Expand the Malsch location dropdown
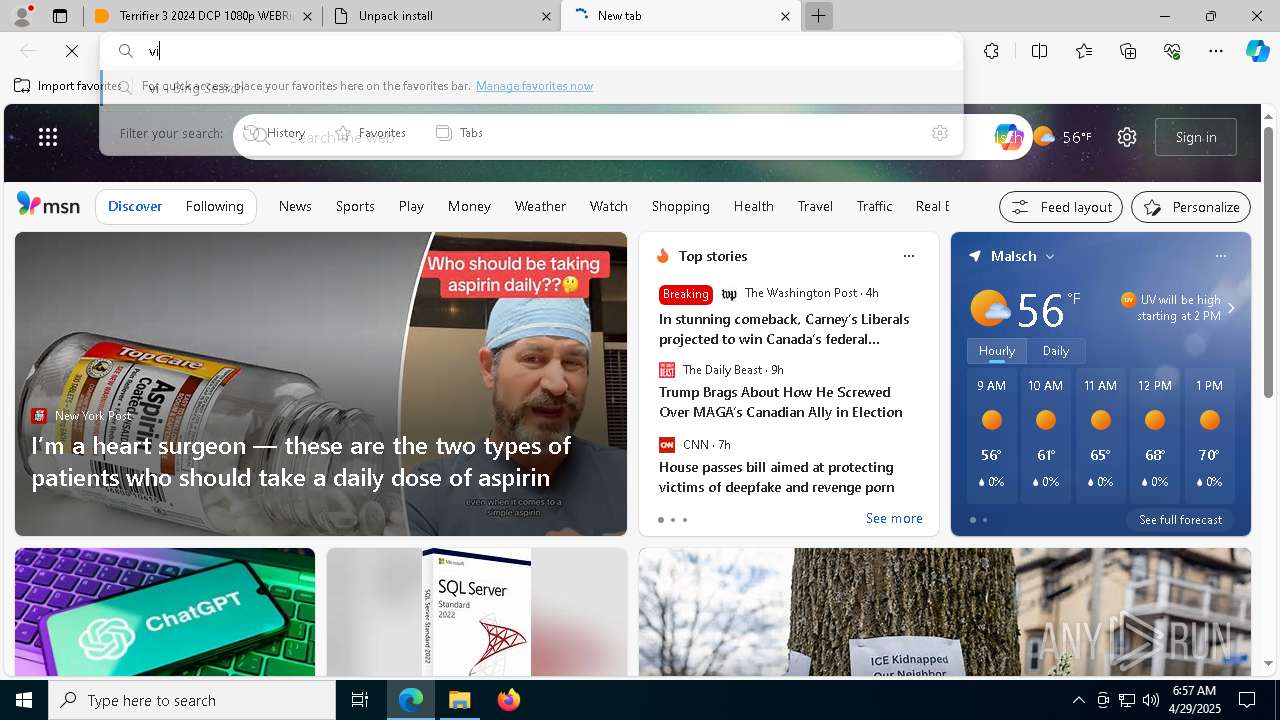Viewport: 1280px width, 720px height. pyautogui.click(x=1050, y=256)
